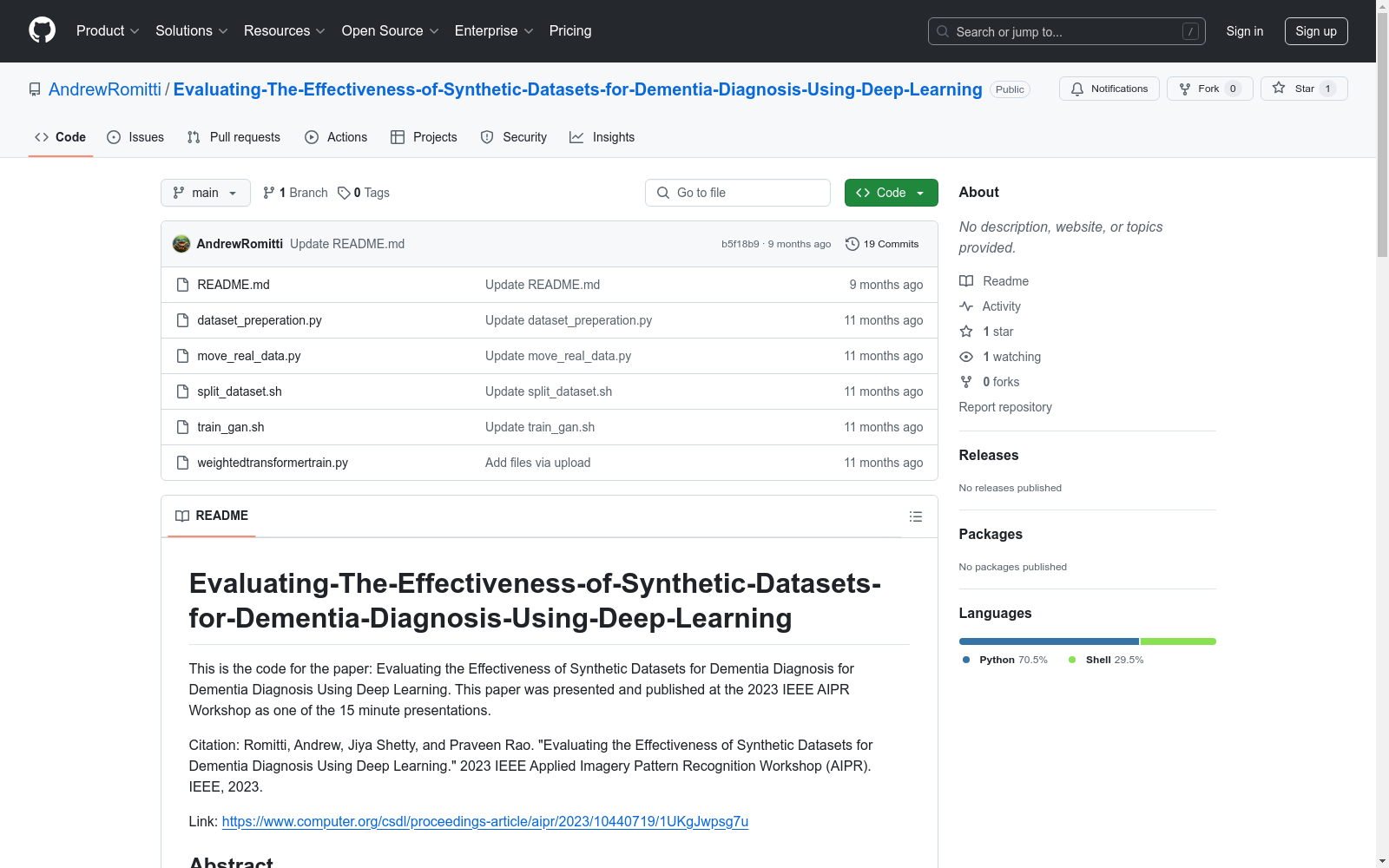
Task: Open the slash shortcut key icon in search
Action: pos(1190,31)
